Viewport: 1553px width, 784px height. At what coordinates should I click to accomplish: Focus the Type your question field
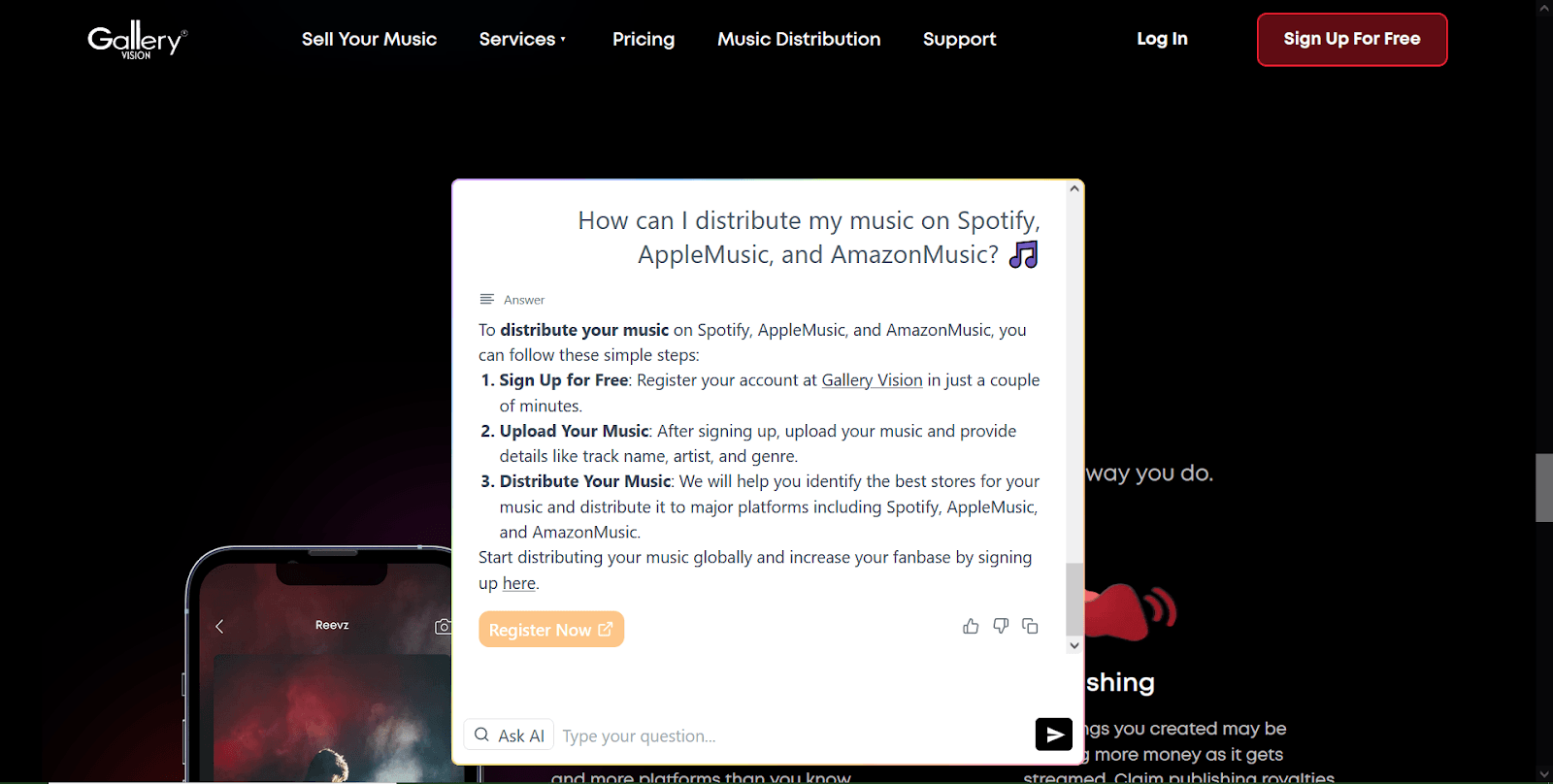tap(794, 735)
